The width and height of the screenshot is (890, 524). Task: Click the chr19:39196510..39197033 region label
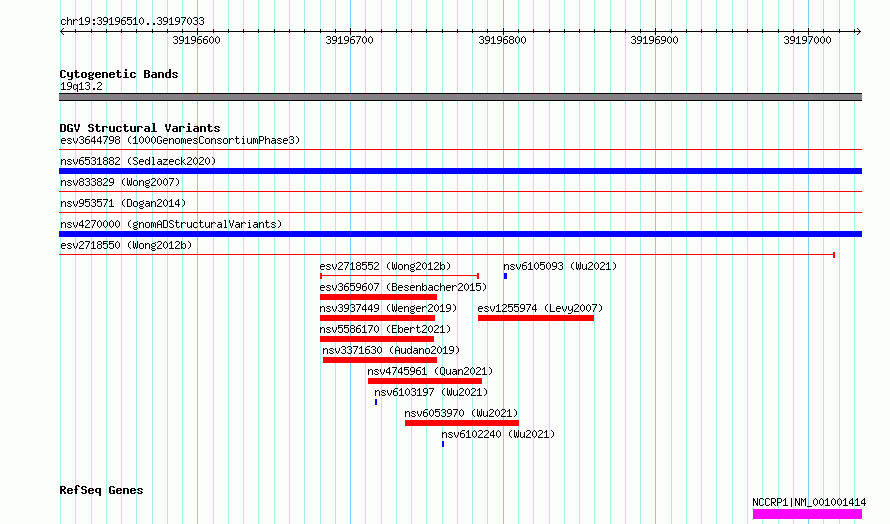coord(132,22)
